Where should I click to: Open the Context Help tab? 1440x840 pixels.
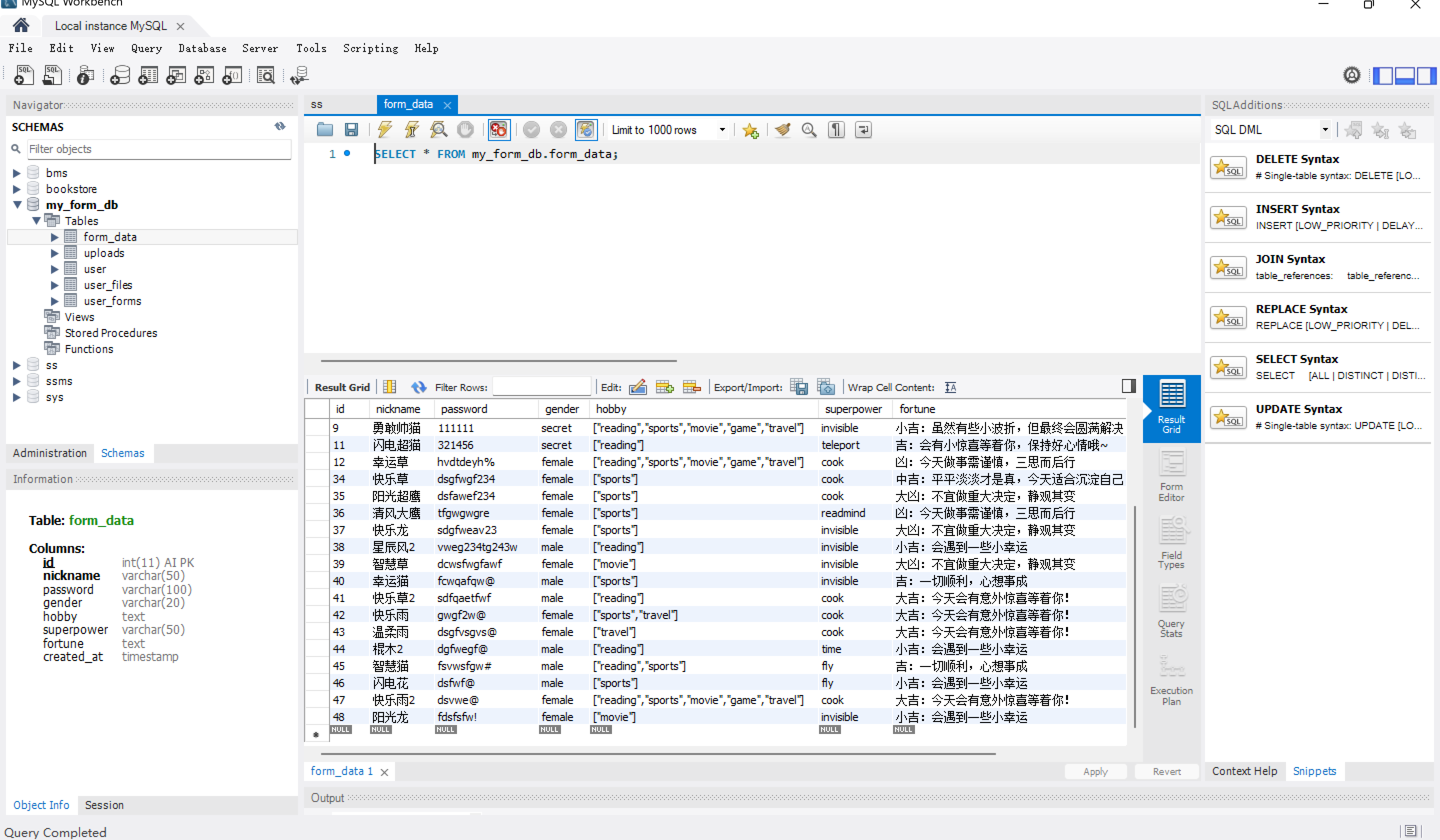pos(1244,771)
